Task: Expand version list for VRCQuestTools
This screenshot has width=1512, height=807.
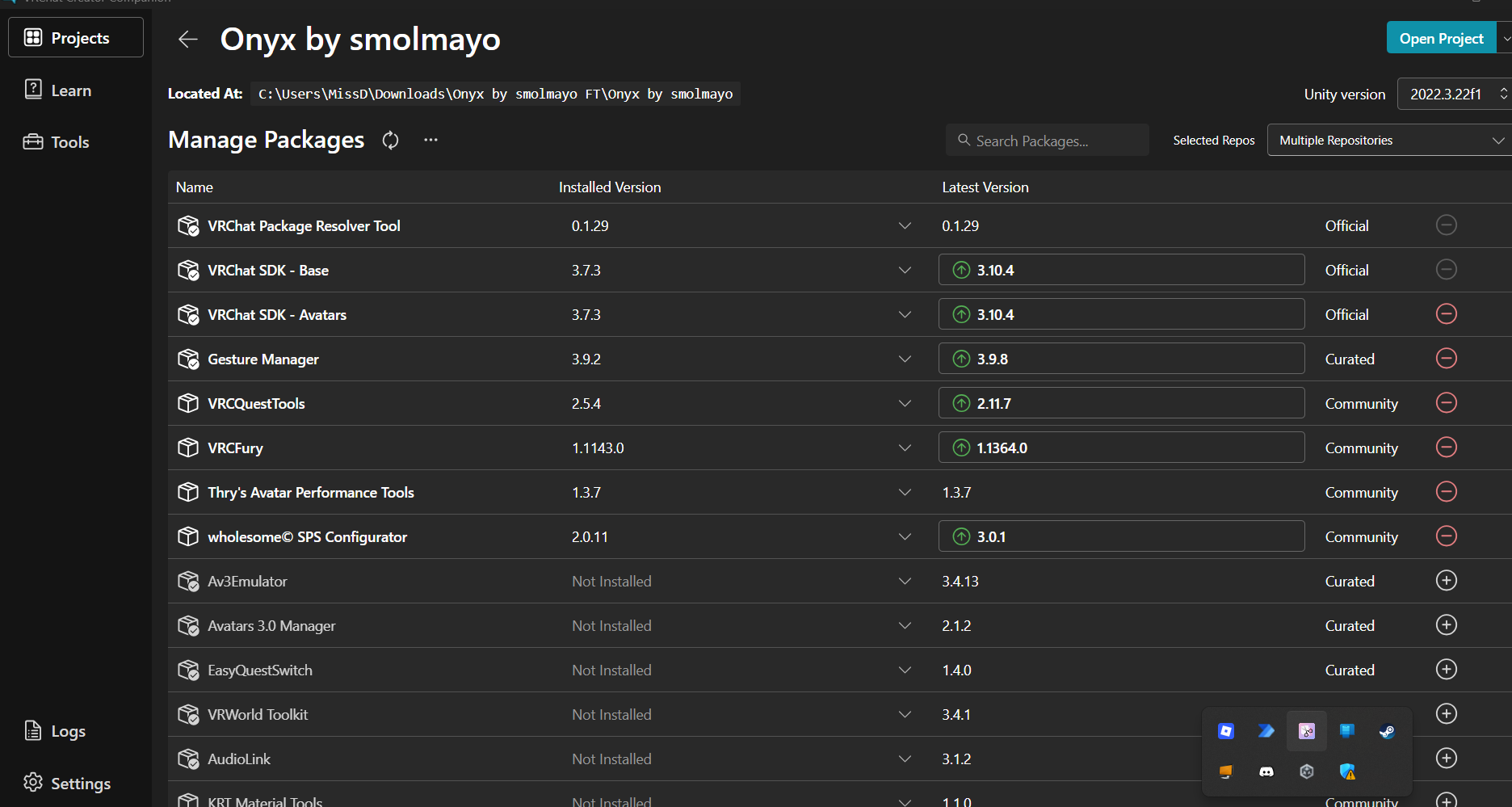Action: 905,403
